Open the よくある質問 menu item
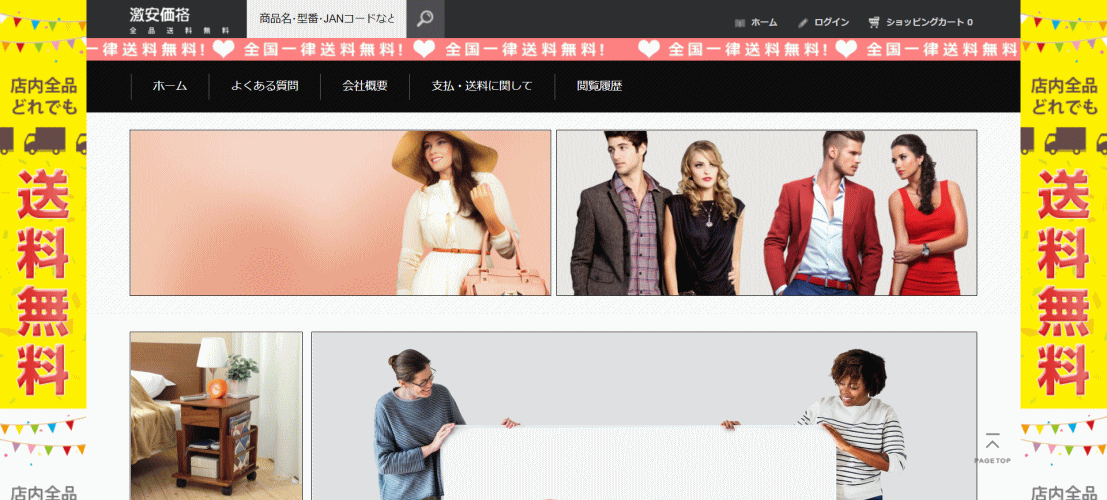Viewport: 1107px width, 500px height. coord(264,86)
